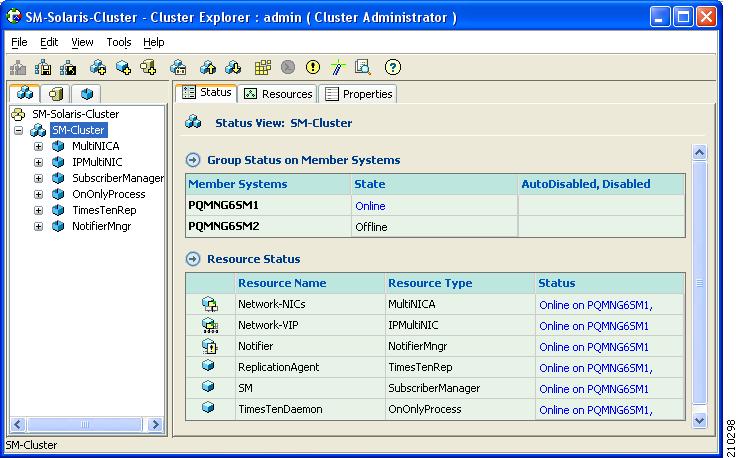Open the Help menu
This screenshot has width=736, height=458.
pos(153,42)
